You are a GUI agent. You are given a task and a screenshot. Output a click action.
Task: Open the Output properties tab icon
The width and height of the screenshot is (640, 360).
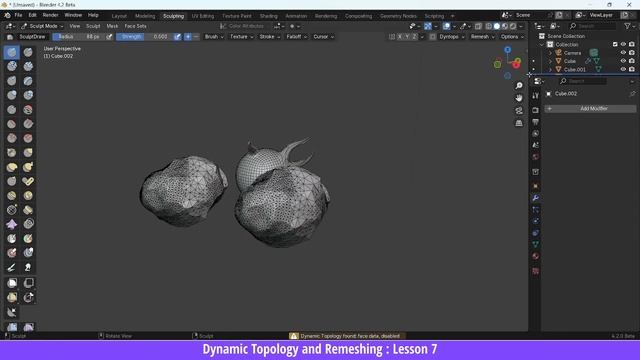pos(536,122)
